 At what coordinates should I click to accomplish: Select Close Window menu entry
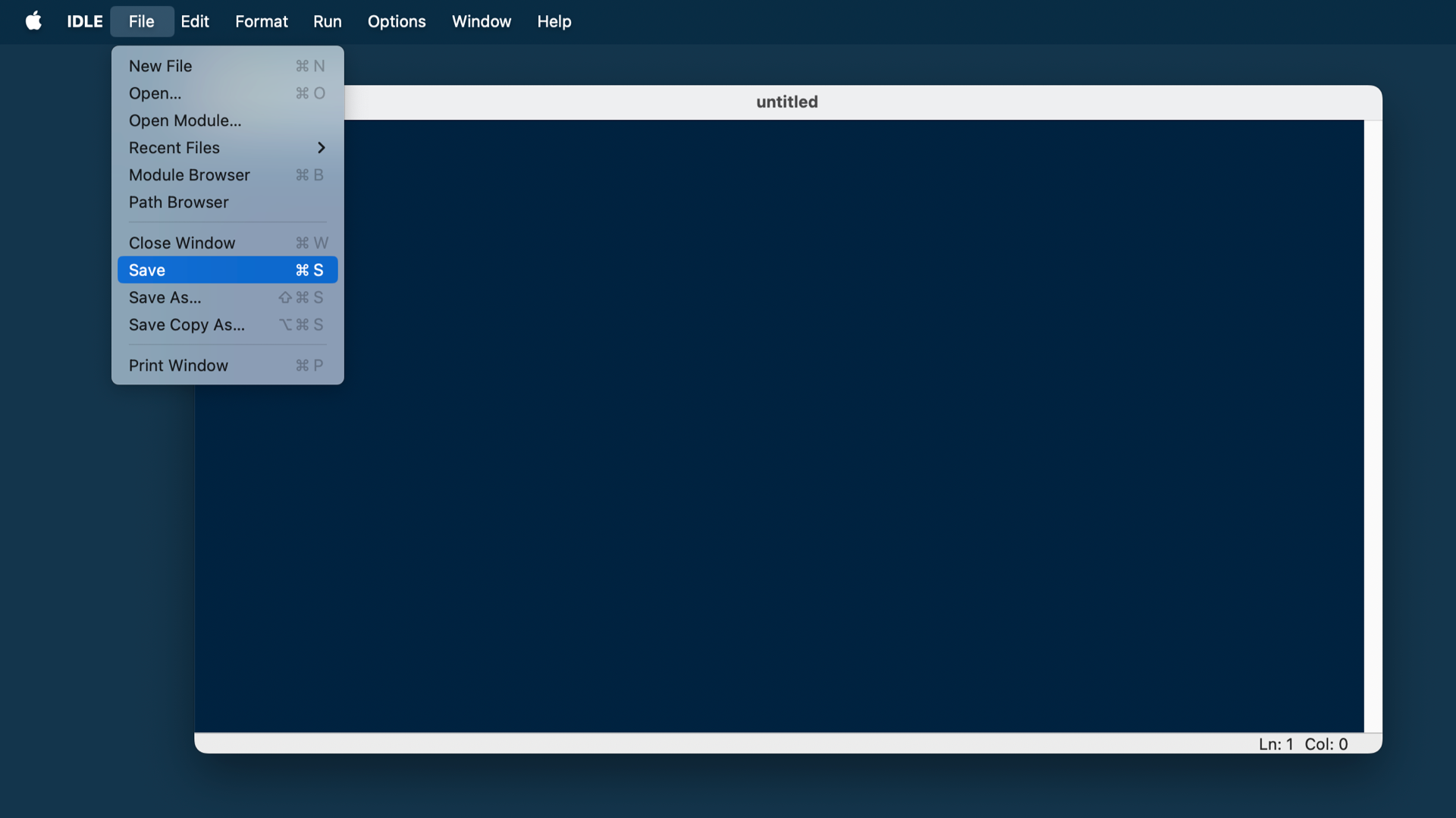[182, 243]
